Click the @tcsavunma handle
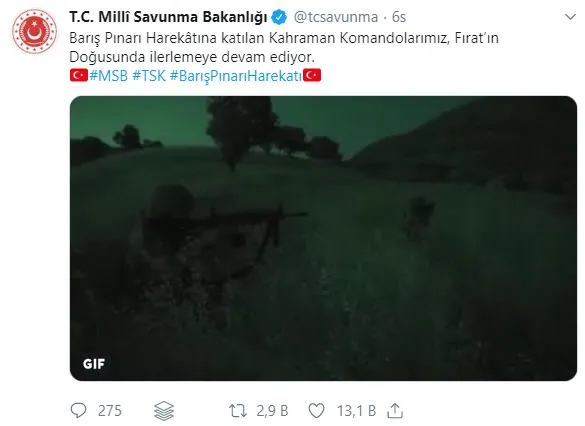 pos(336,17)
